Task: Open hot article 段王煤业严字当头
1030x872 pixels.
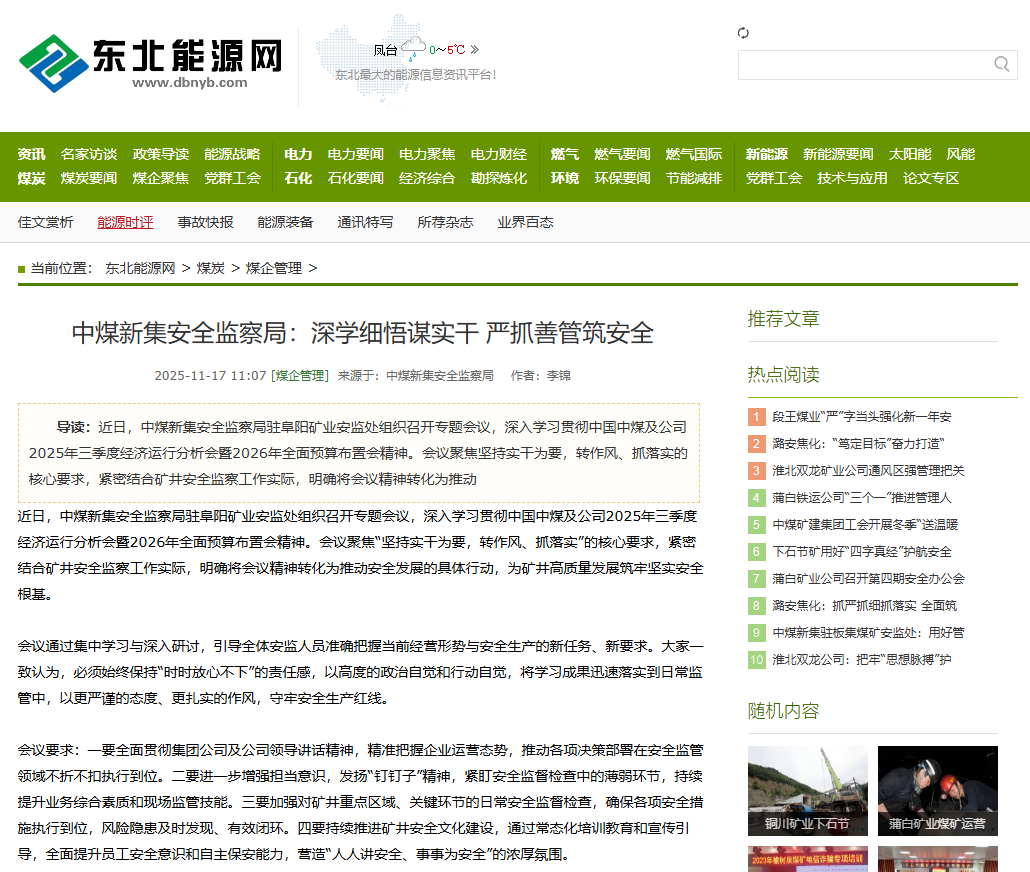Action: (861, 417)
